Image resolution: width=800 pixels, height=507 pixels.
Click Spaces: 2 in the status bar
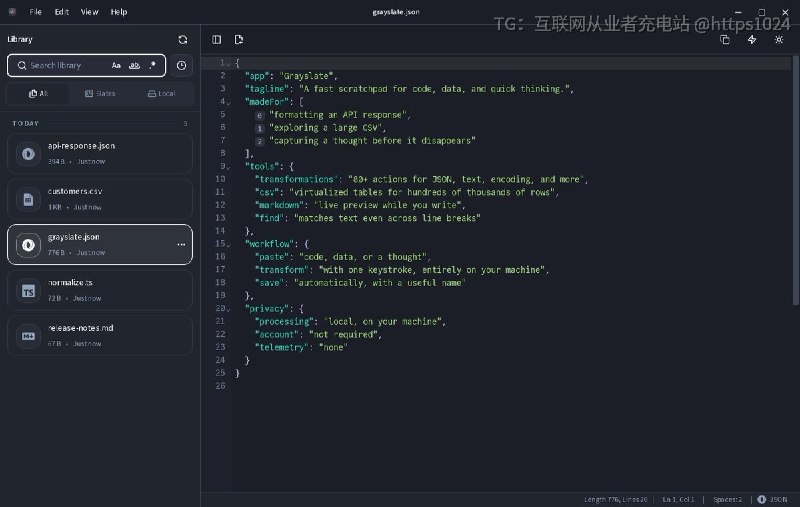click(728, 499)
